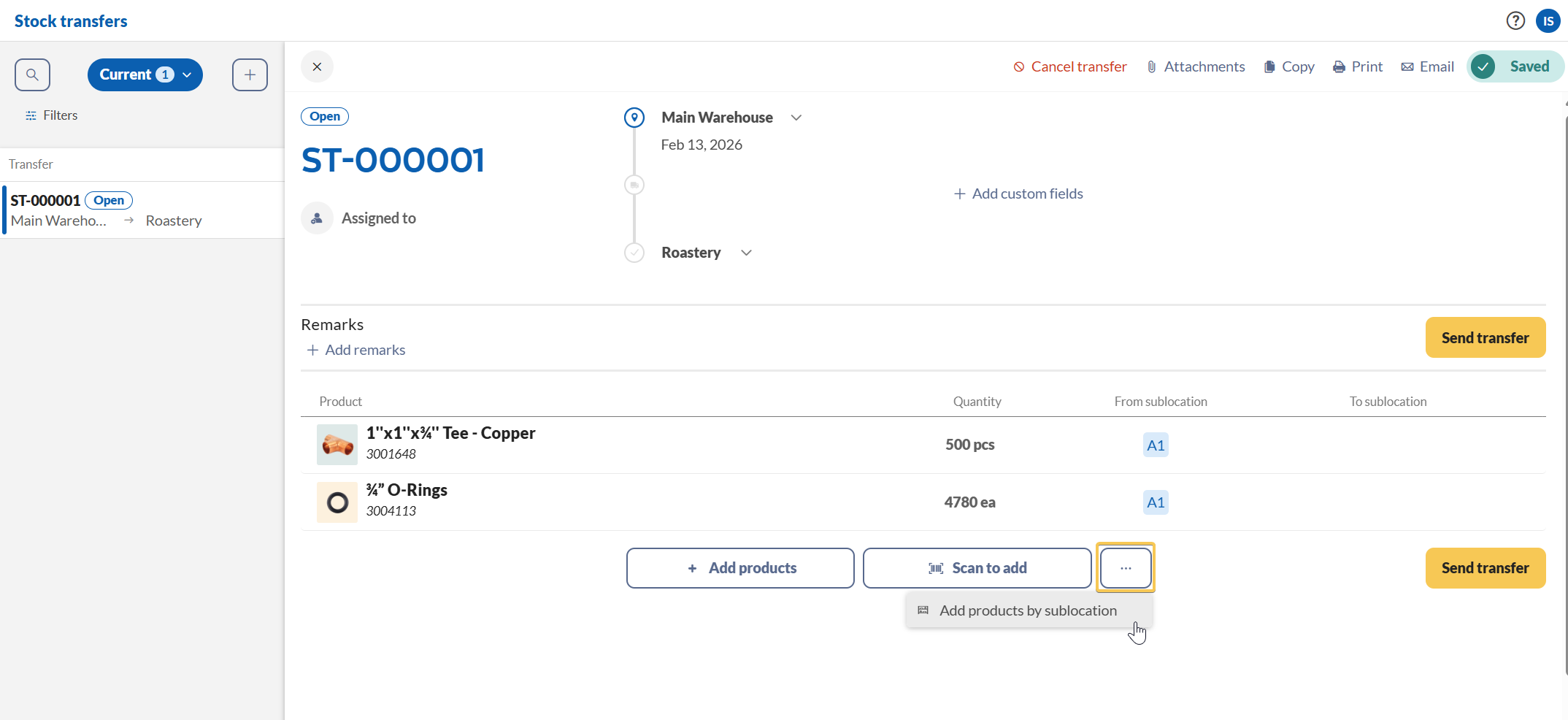Click Cancel transfer link

click(x=1070, y=66)
